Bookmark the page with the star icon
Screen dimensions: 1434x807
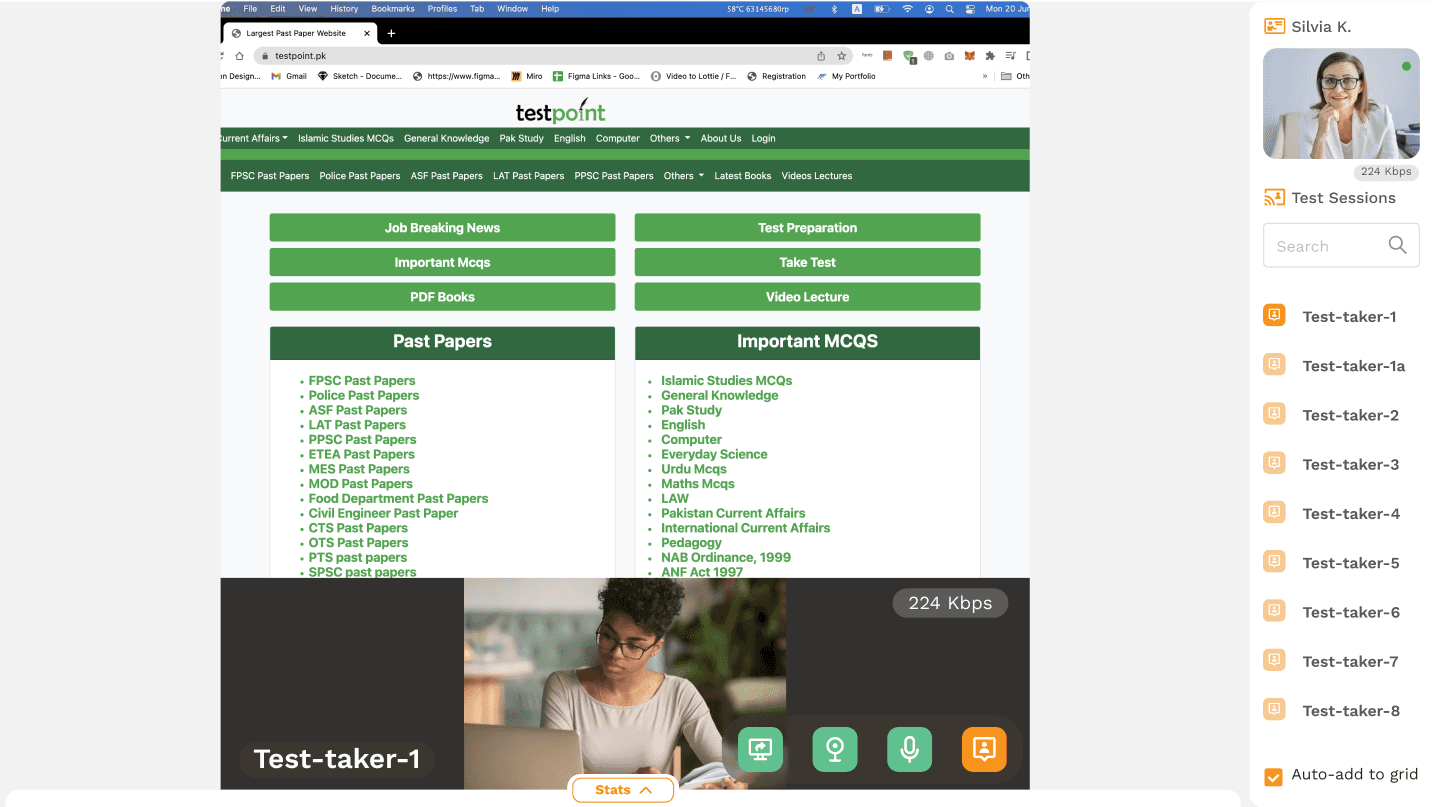pos(842,56)
